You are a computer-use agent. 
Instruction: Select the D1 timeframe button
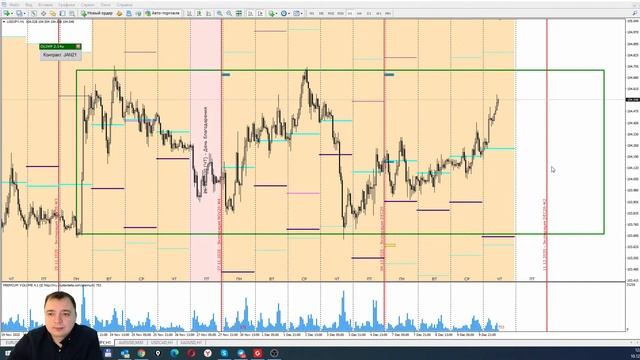(369, 13)
